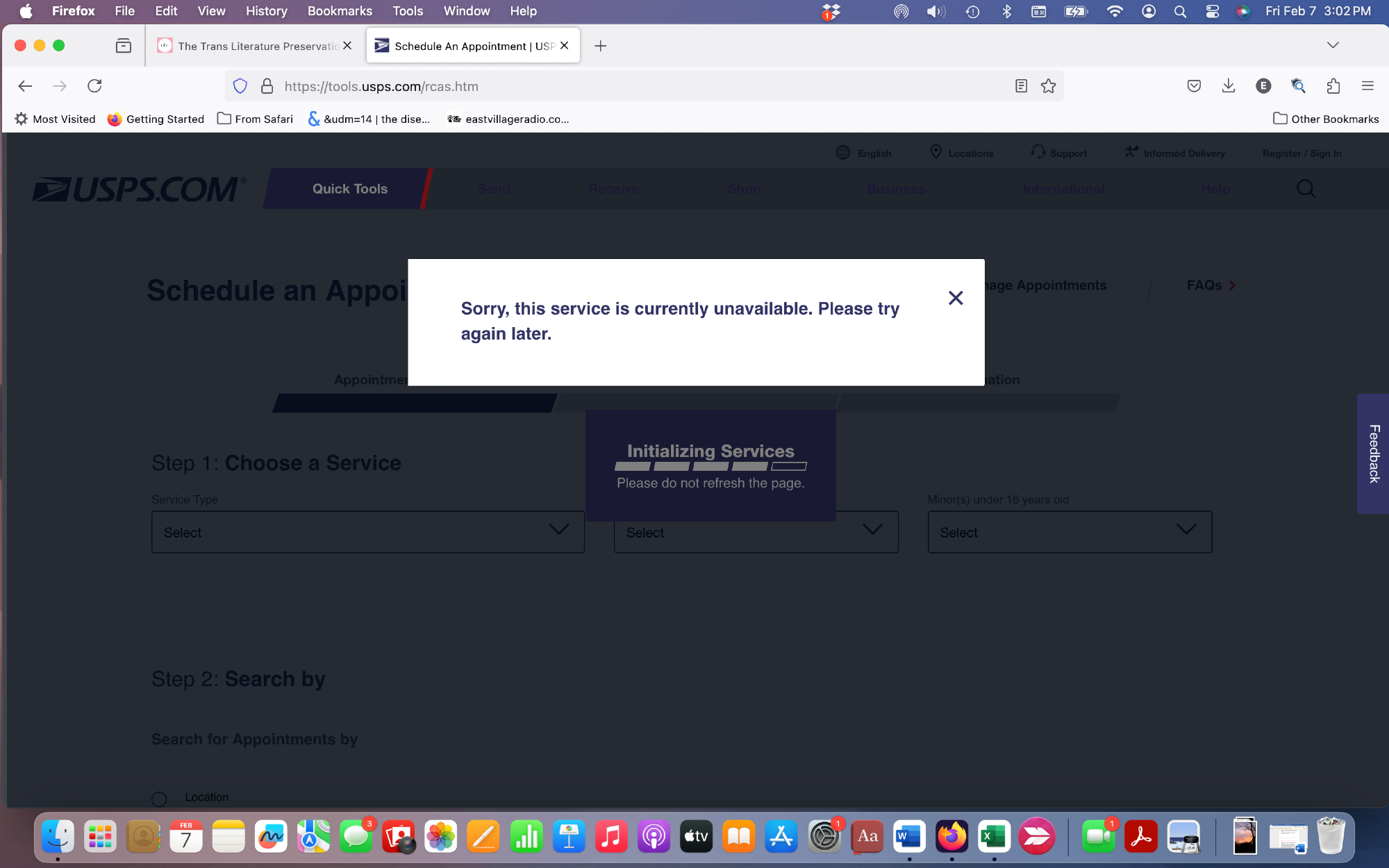Expand the list all tabs chevron
This screenshot has width=1389, height=868.
pyautogui.click(x=1332, y=46)
